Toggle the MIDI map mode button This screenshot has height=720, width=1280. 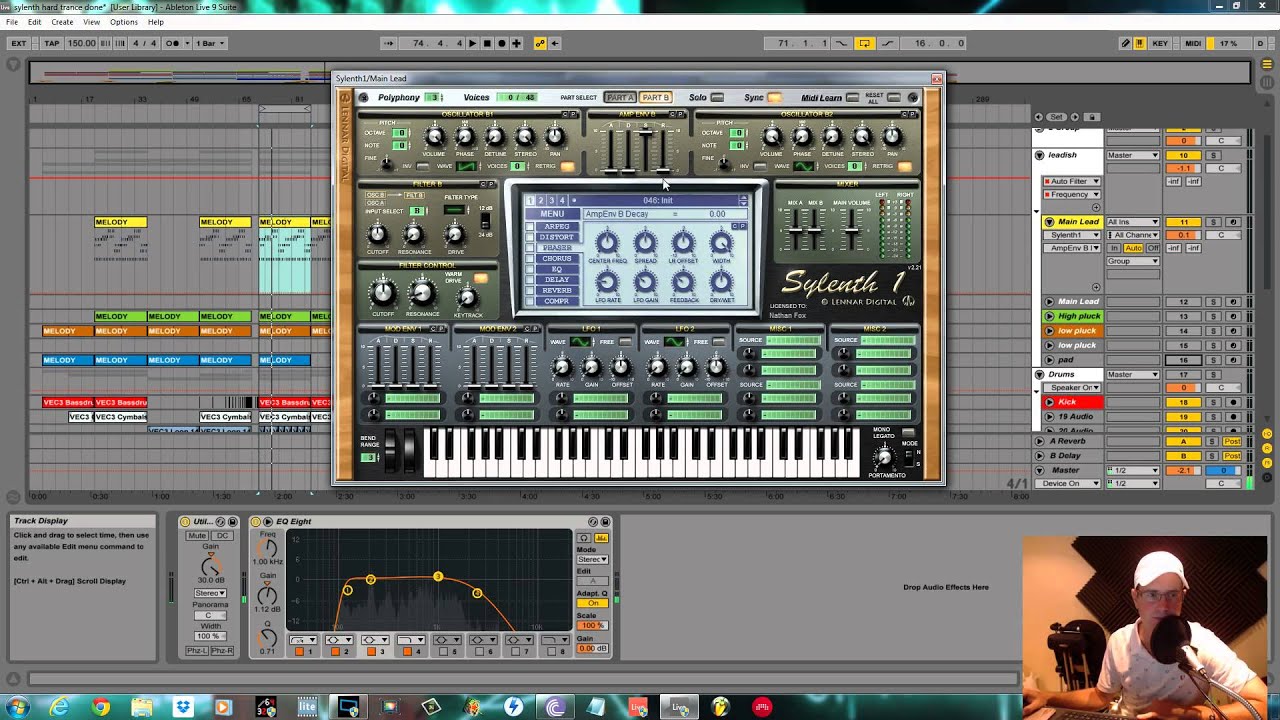pos(1193,43)
